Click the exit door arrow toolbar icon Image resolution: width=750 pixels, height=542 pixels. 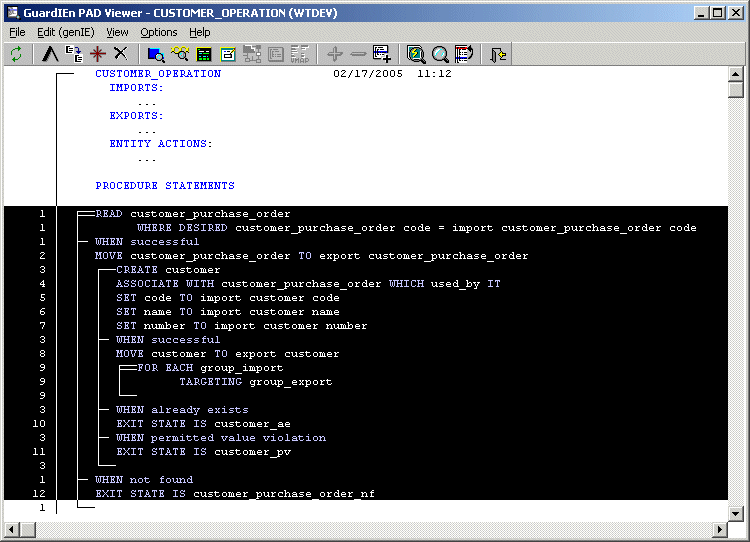click(x=498, y=54)
